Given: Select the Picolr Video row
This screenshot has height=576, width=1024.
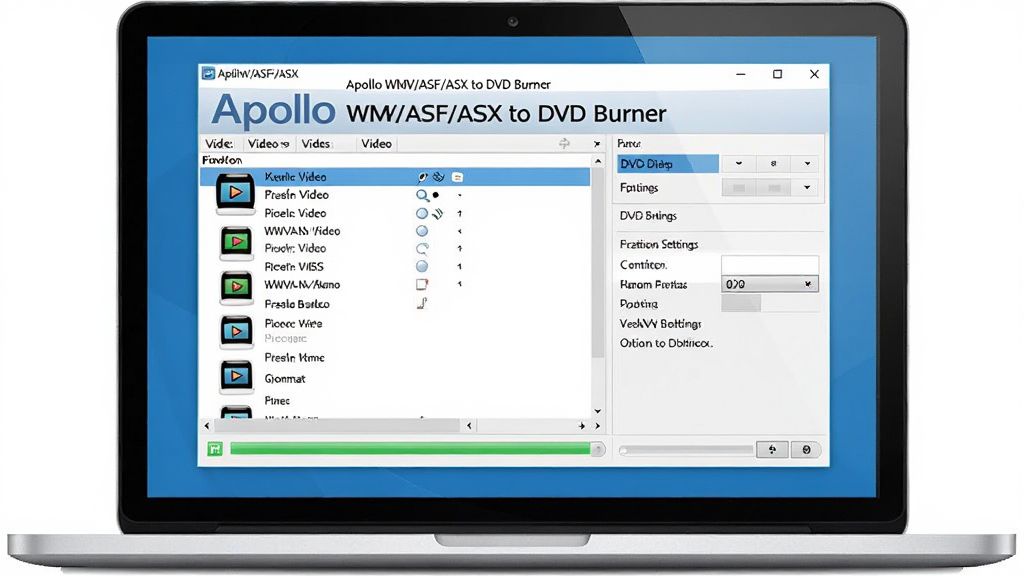Looking at the screenshot, I should coord(395,249).
